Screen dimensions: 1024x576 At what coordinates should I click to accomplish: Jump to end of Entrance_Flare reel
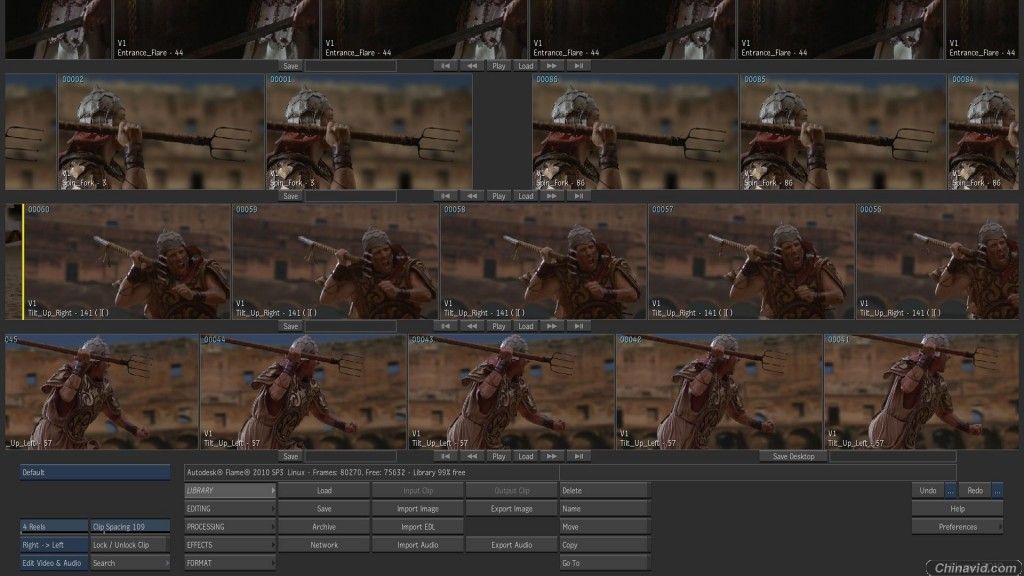(579, 66)
